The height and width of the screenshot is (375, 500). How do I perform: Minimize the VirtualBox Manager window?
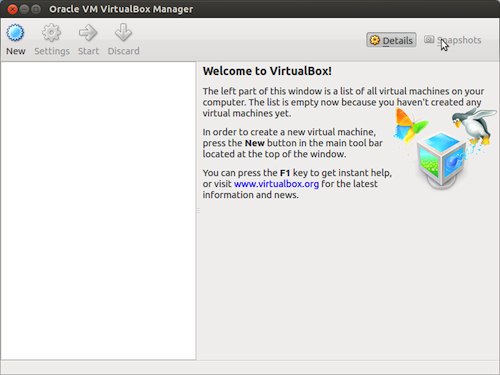pyautogui.click(x=24, y=9)
